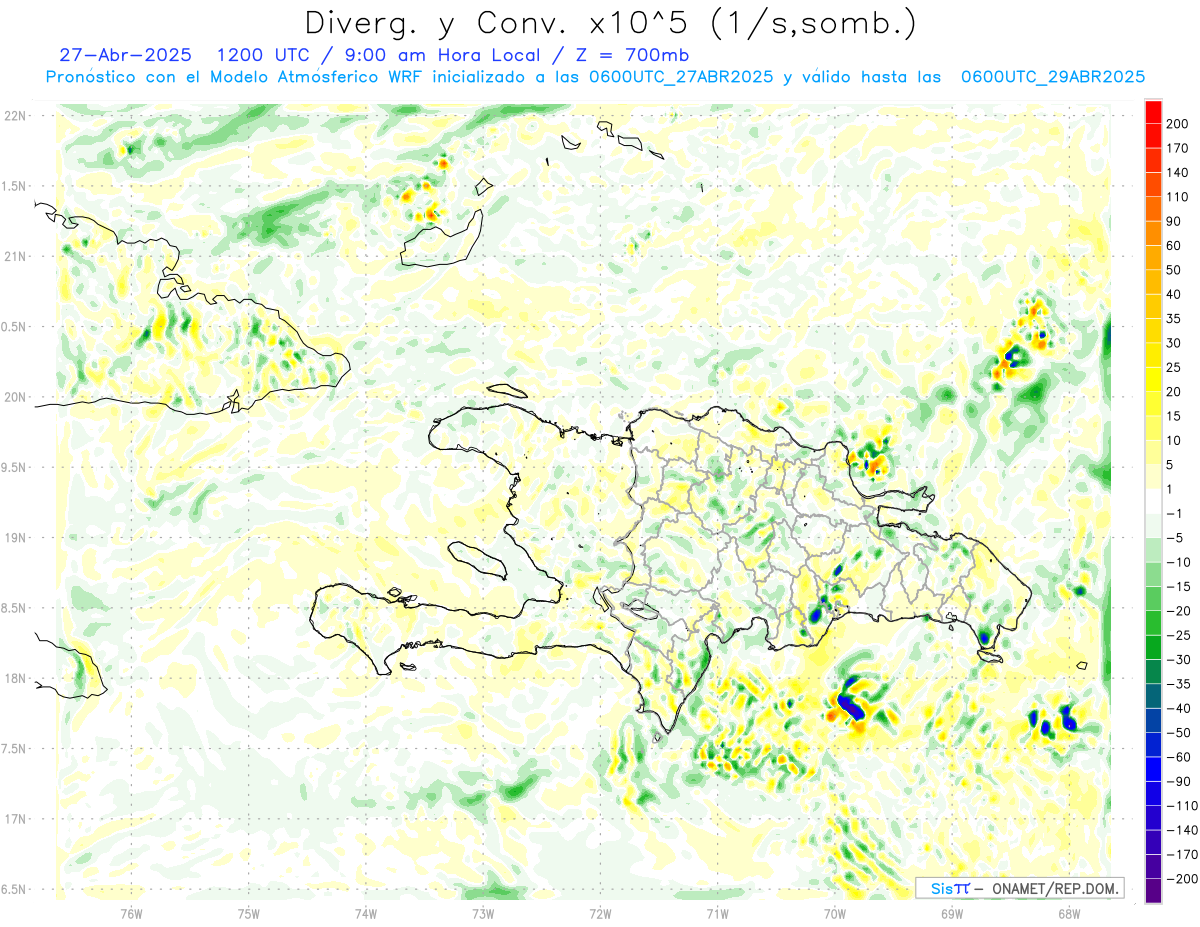Click the "200" value at top of color scale
Viewport: 1200px width, 927px height.
pyautogui.click(x=1177, y=124)
